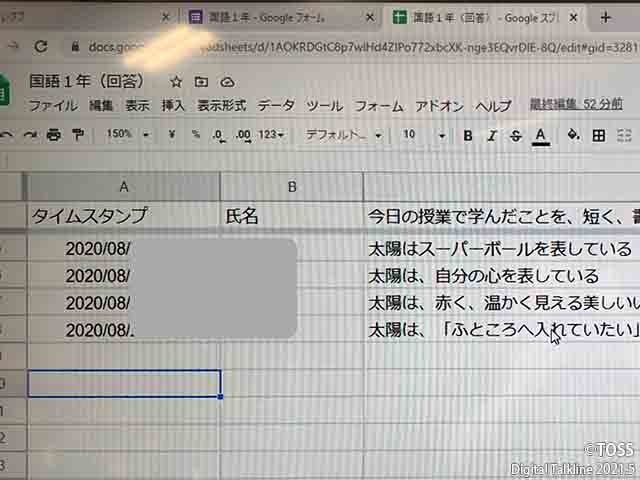Expand the 150% zoom dropdown
640x480 pixels.
tap(128, 135)
